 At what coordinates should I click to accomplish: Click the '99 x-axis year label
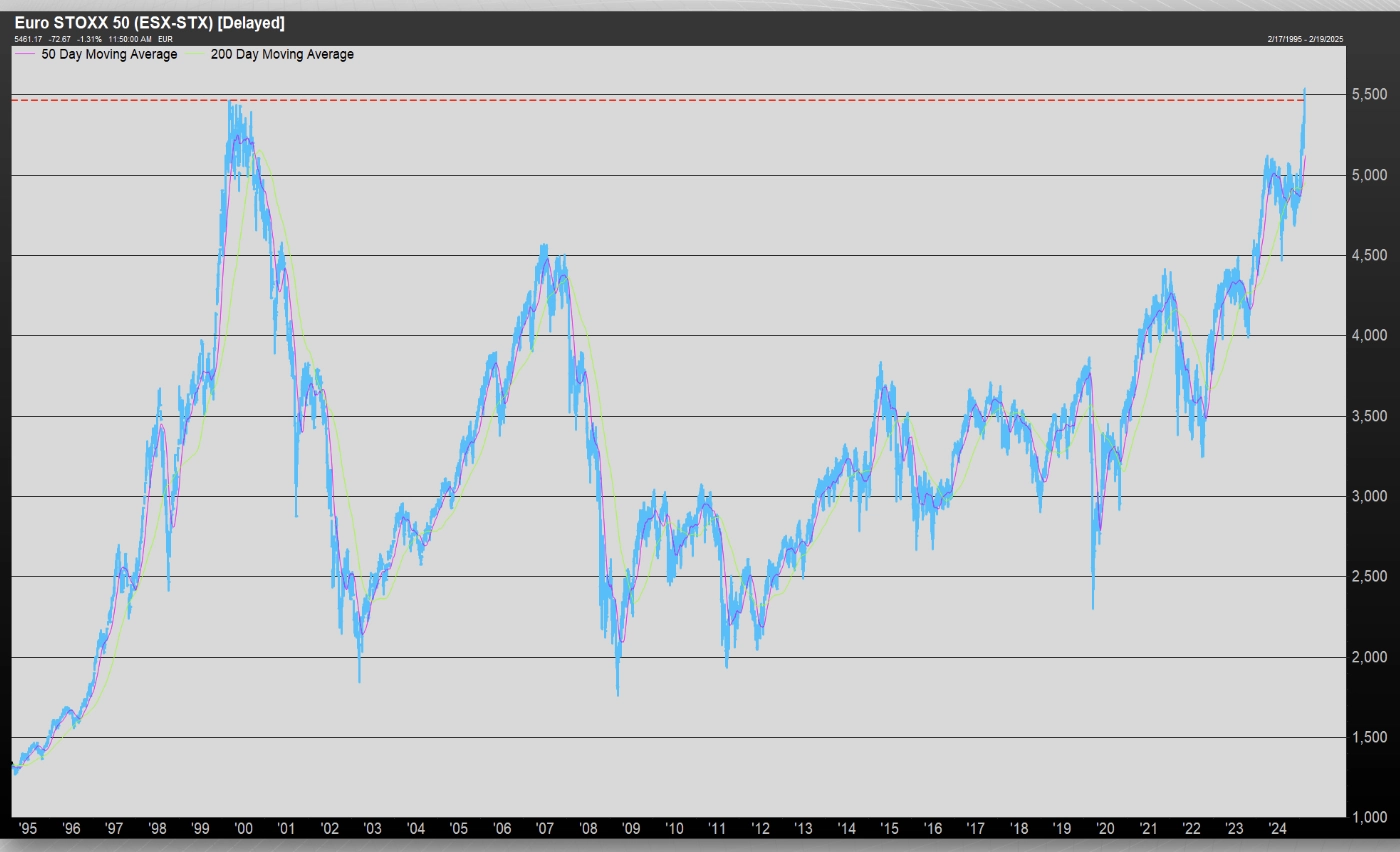200,828
